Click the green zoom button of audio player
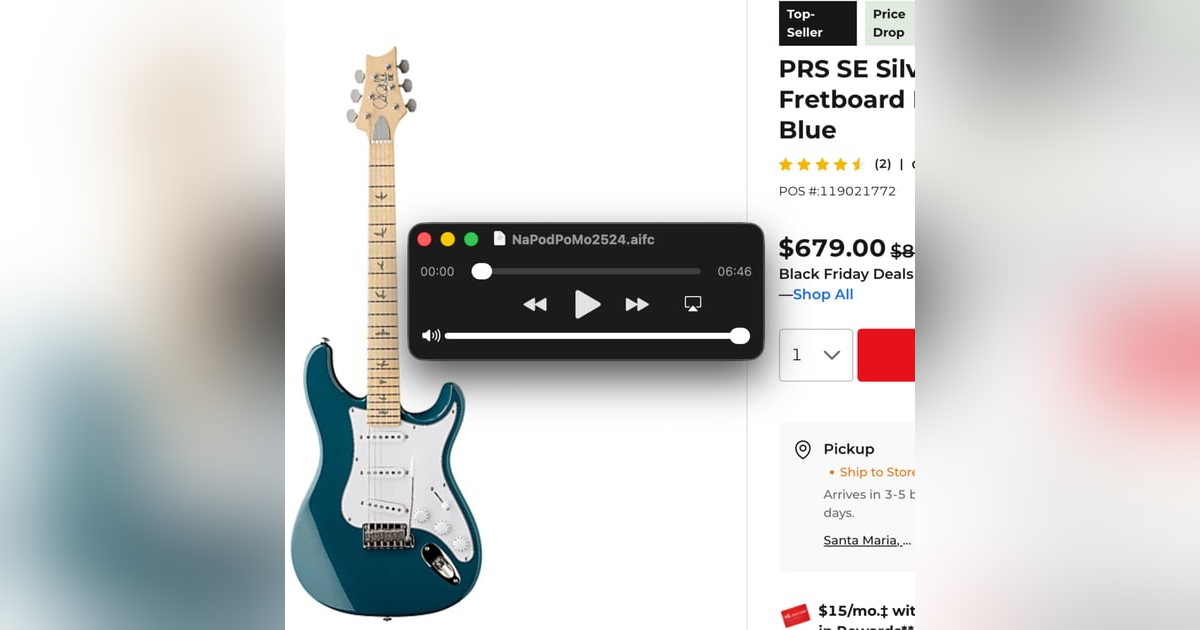The image size is (1200, 630). point(471,239)
